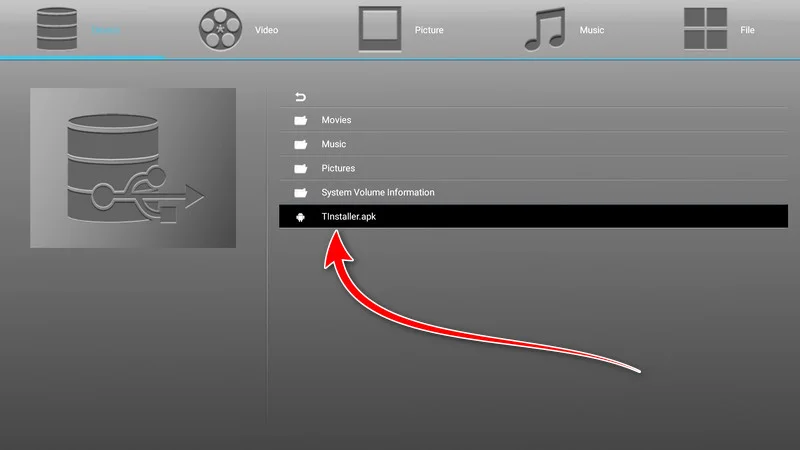Select the highlighted Device tab label
The image size is (800, 450).
[x=106, y=30]
